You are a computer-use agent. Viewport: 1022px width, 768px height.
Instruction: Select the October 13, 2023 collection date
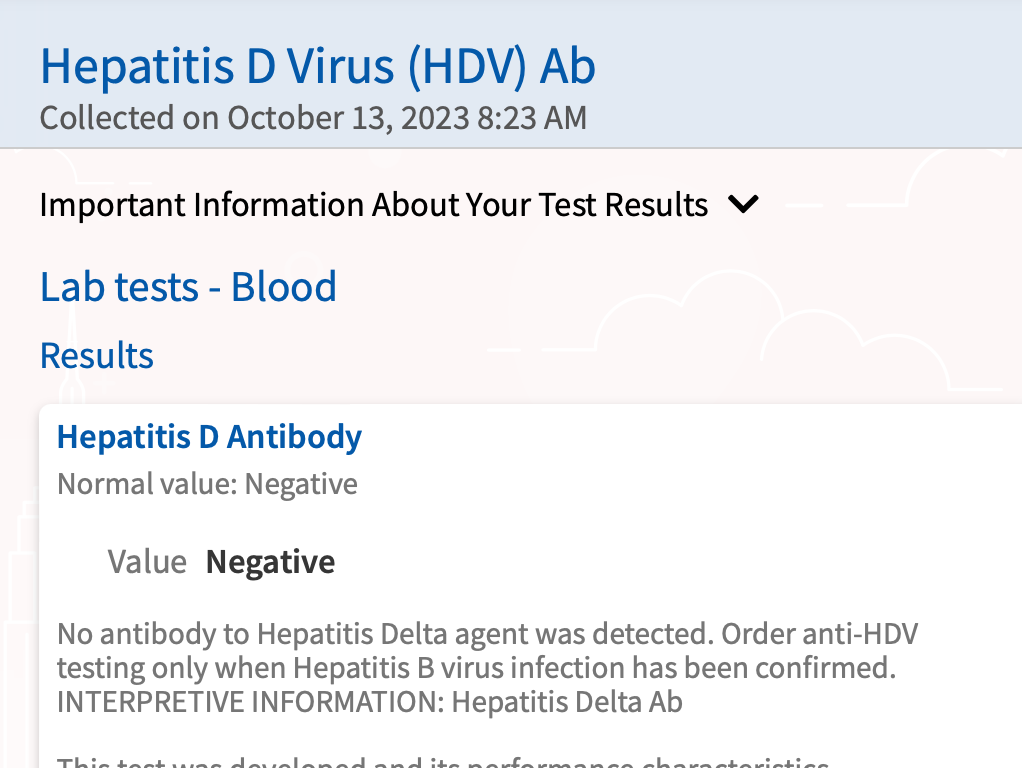(348, 118)
